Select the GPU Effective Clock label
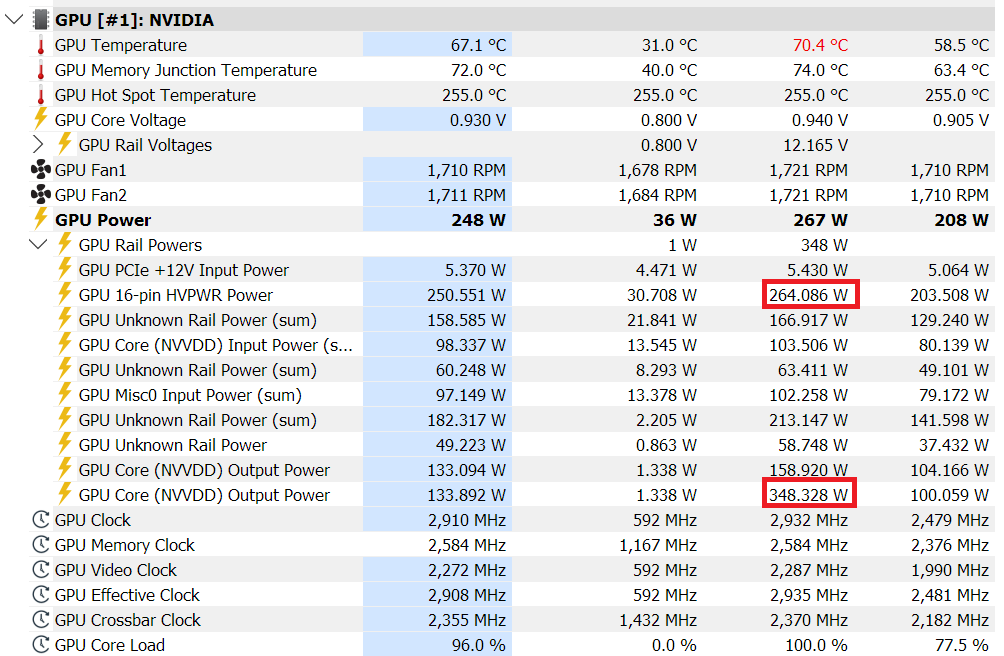Image resolution: width=1004 pixels, height=656 pixels. pos(127,595)
